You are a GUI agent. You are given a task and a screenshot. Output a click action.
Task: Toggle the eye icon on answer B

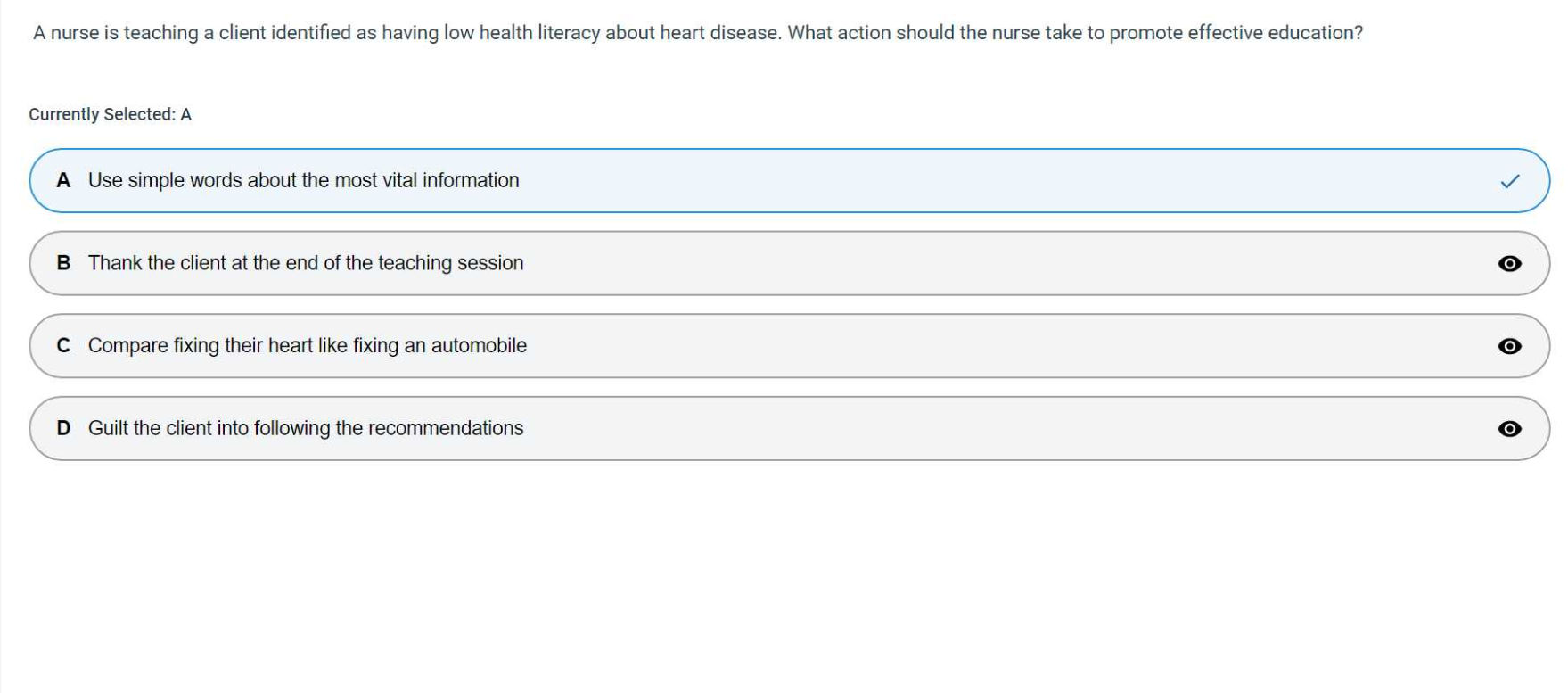point(1509,263)
